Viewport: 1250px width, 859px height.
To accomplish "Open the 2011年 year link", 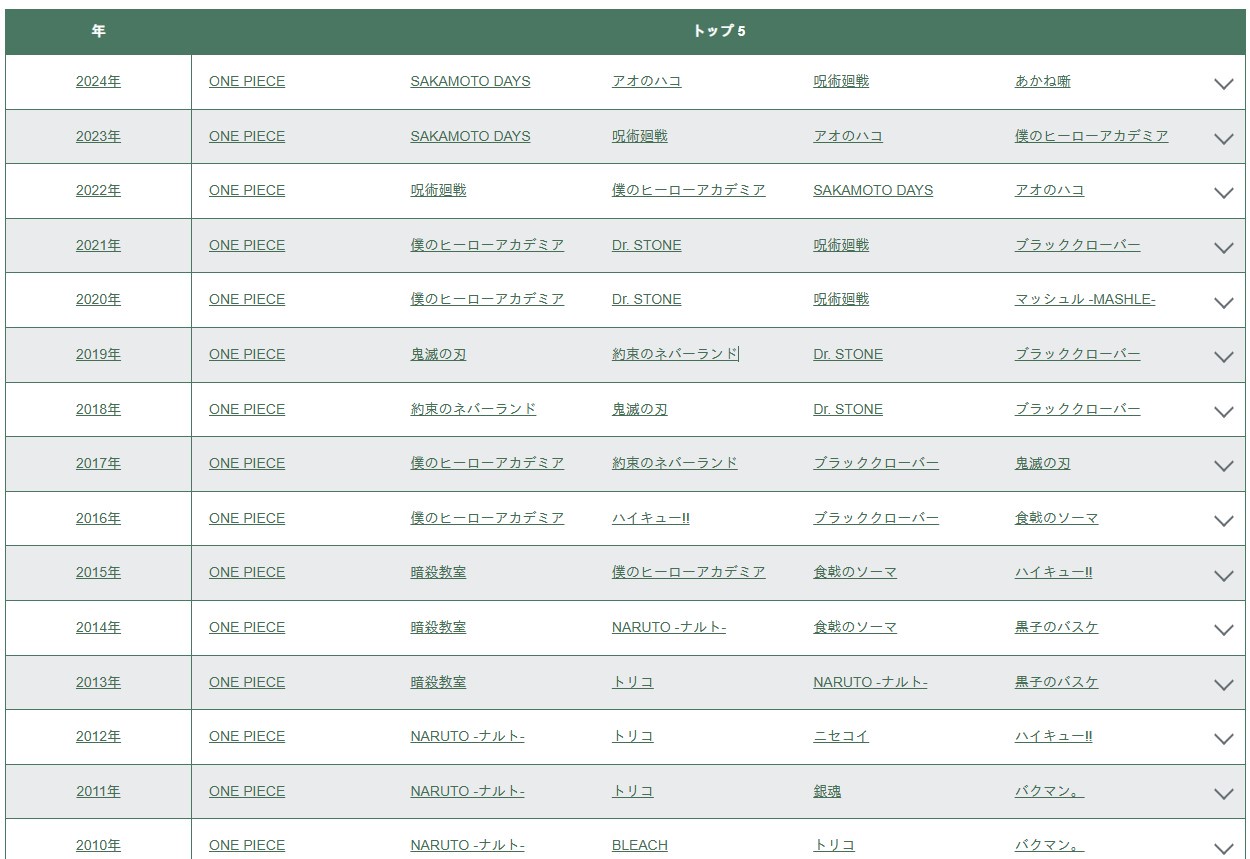I will coord(98,791).
